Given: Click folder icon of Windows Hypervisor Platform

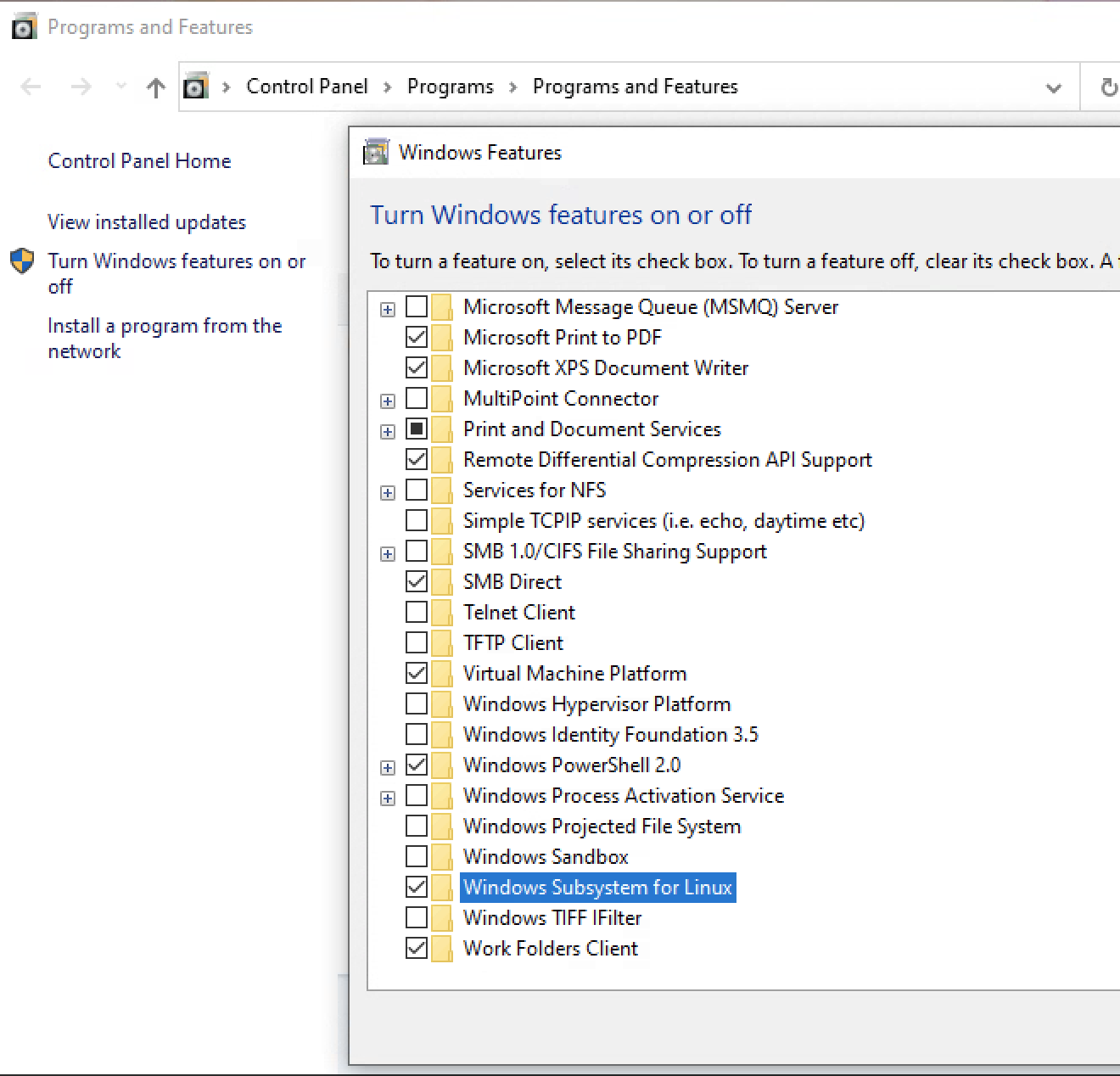Looking at the screenshot, I should coord(442,704).
